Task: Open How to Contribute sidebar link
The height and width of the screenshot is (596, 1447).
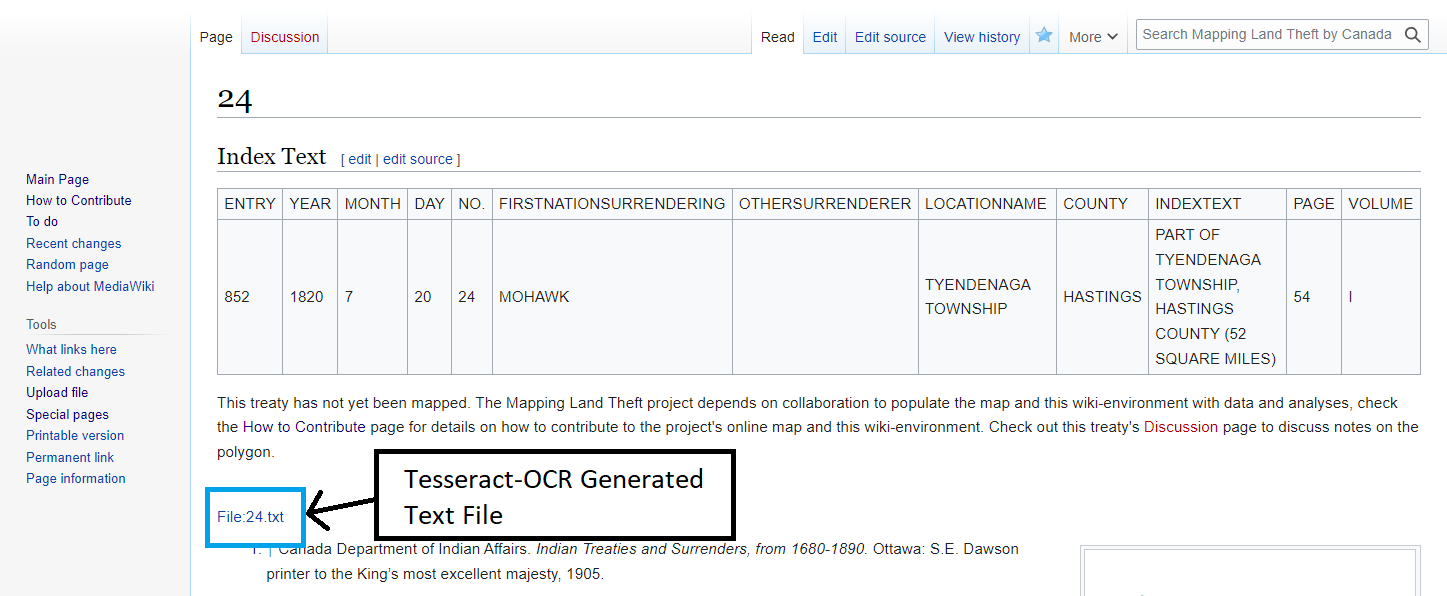Action: (79, 200)
